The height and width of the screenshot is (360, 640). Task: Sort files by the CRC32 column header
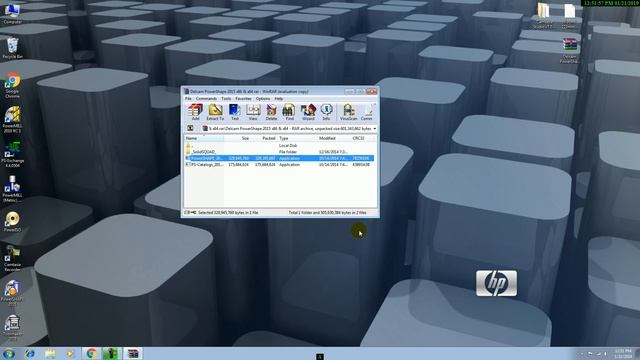click(363, 138)
